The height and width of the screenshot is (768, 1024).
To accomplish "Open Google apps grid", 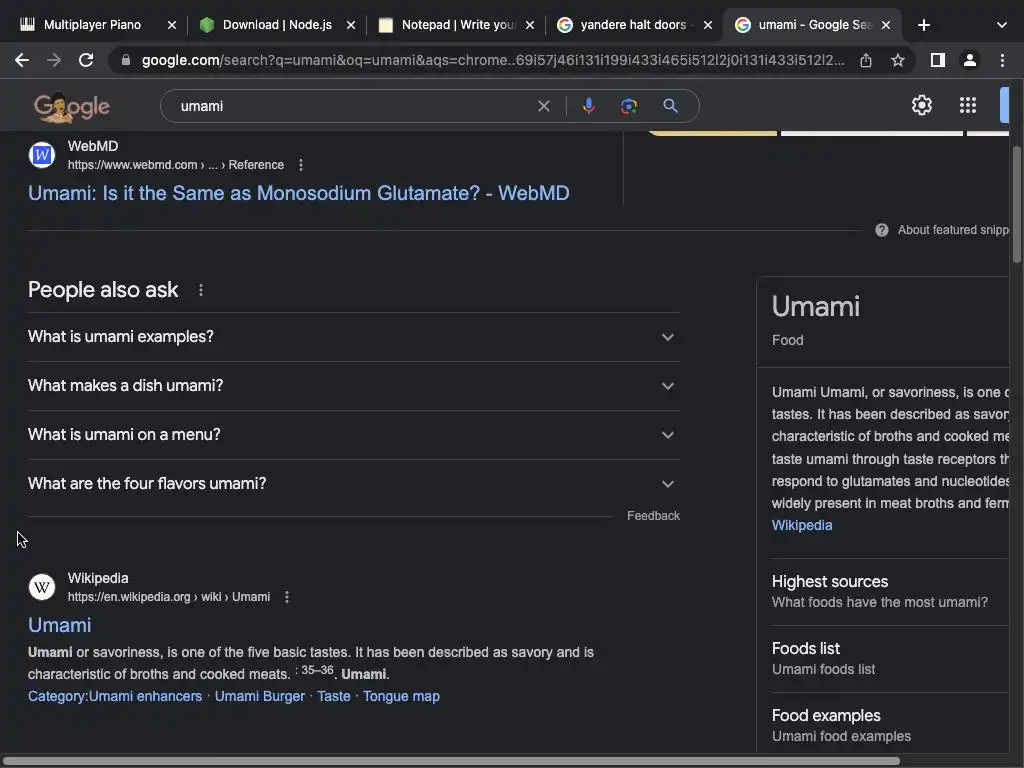I will (968, 105).
